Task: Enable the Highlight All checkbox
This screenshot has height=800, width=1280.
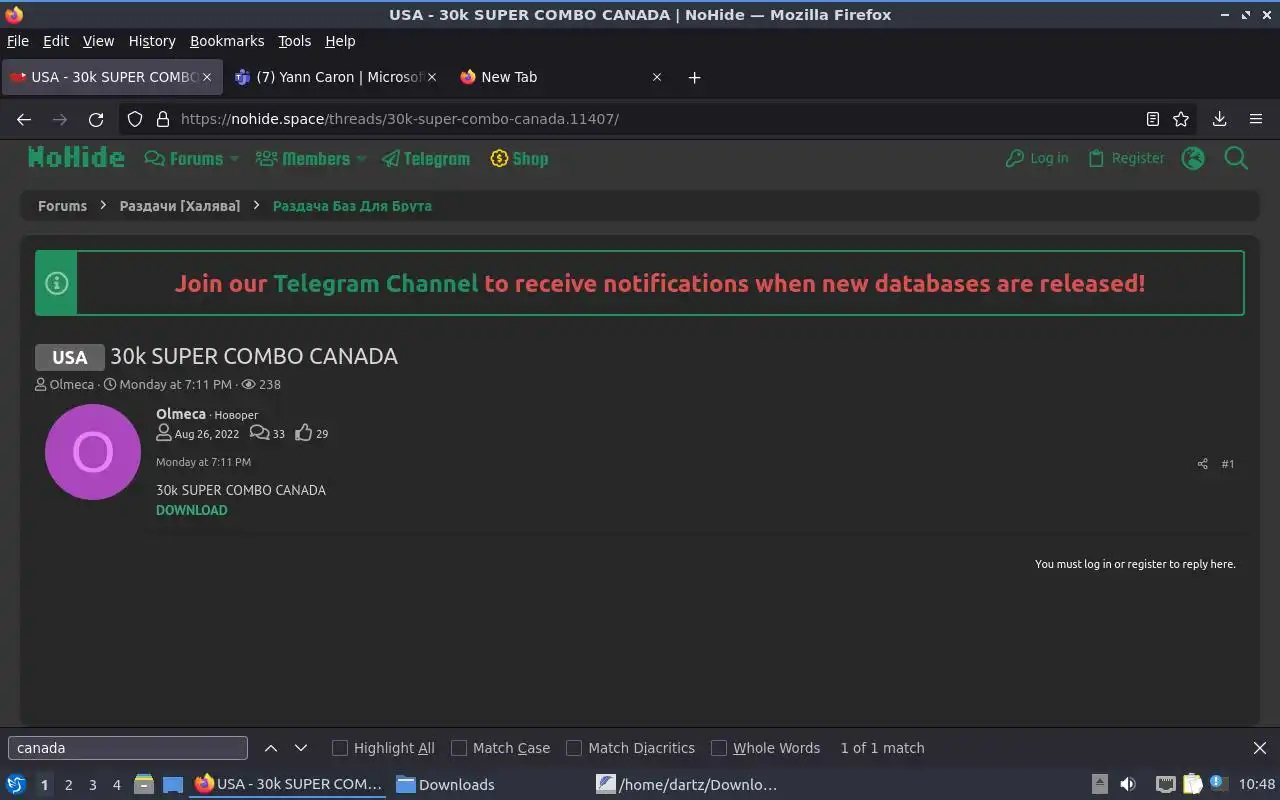Action: 340,748
